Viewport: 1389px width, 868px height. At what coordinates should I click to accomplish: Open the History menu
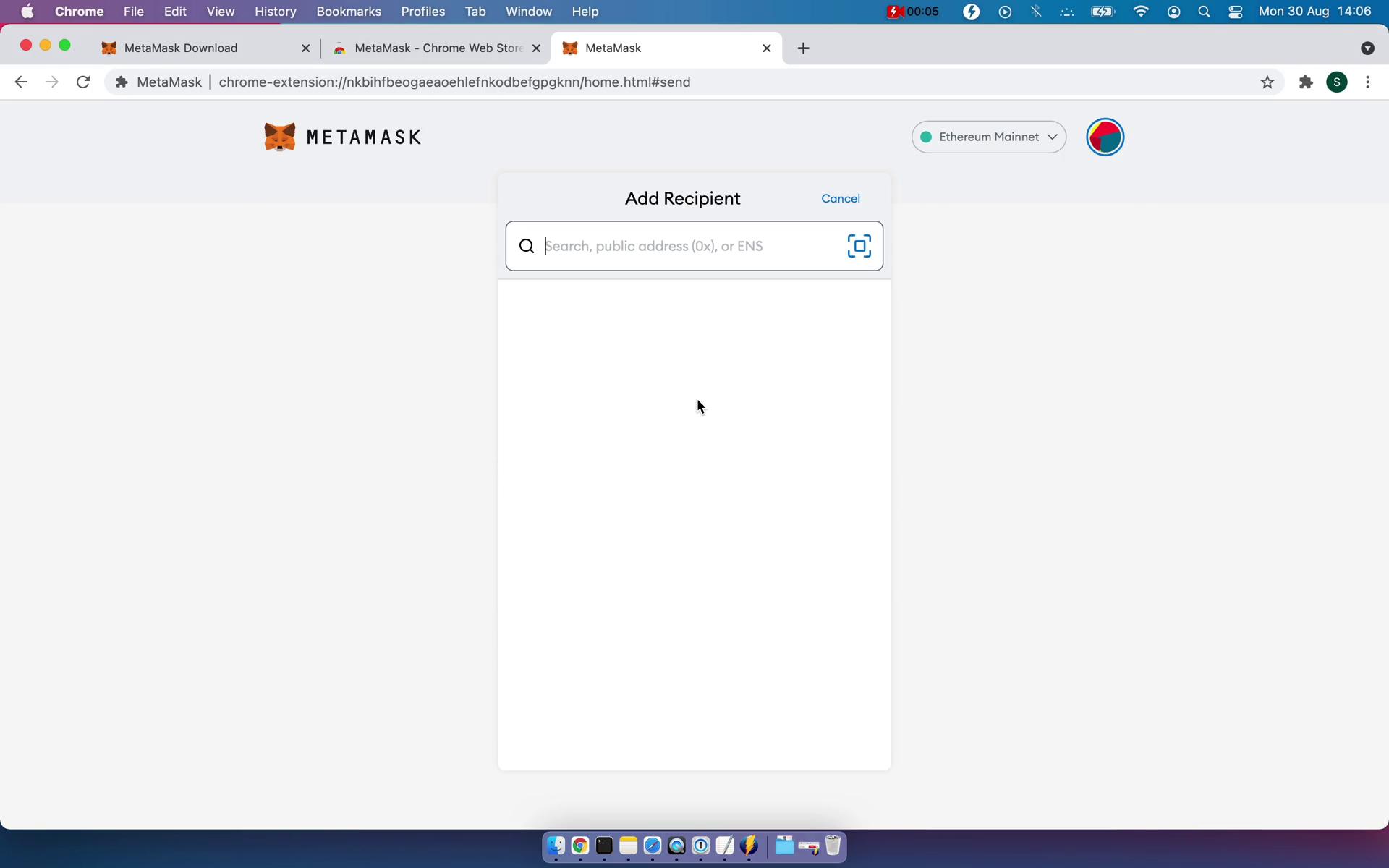(275, 12)
